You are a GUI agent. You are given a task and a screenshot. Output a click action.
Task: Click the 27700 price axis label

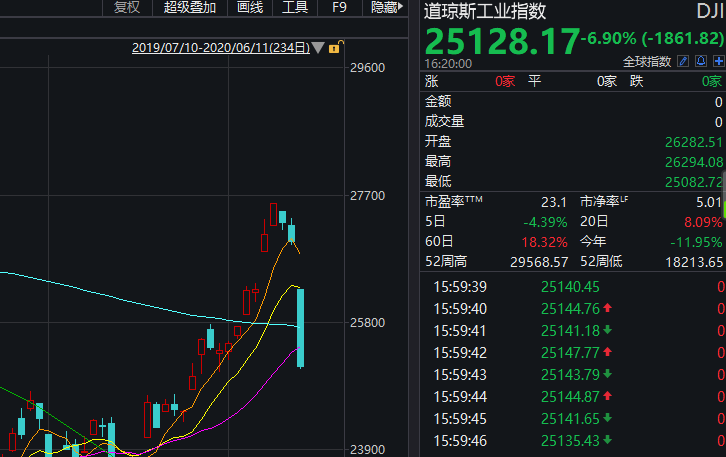pos(368,196)
